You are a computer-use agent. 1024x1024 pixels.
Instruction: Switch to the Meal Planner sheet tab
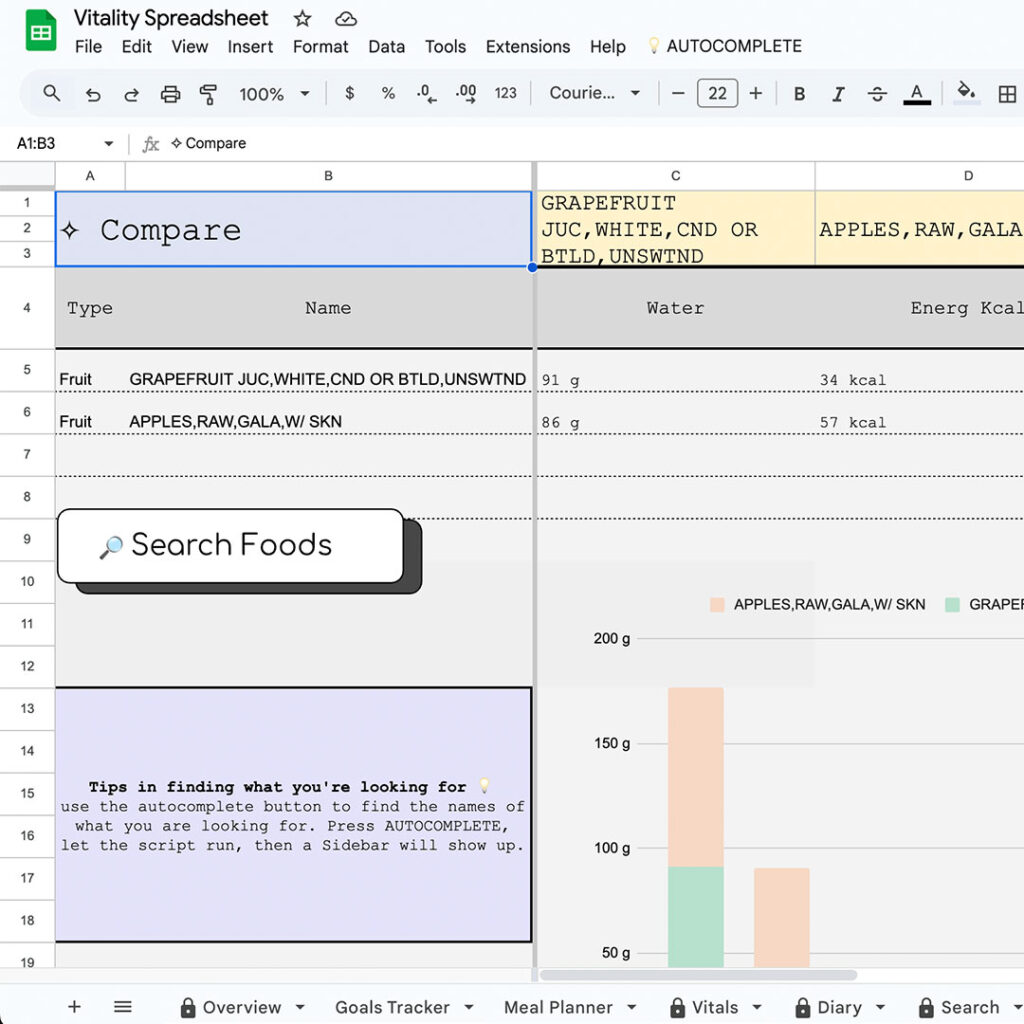pyautogui.click(x=558, y=1007)
